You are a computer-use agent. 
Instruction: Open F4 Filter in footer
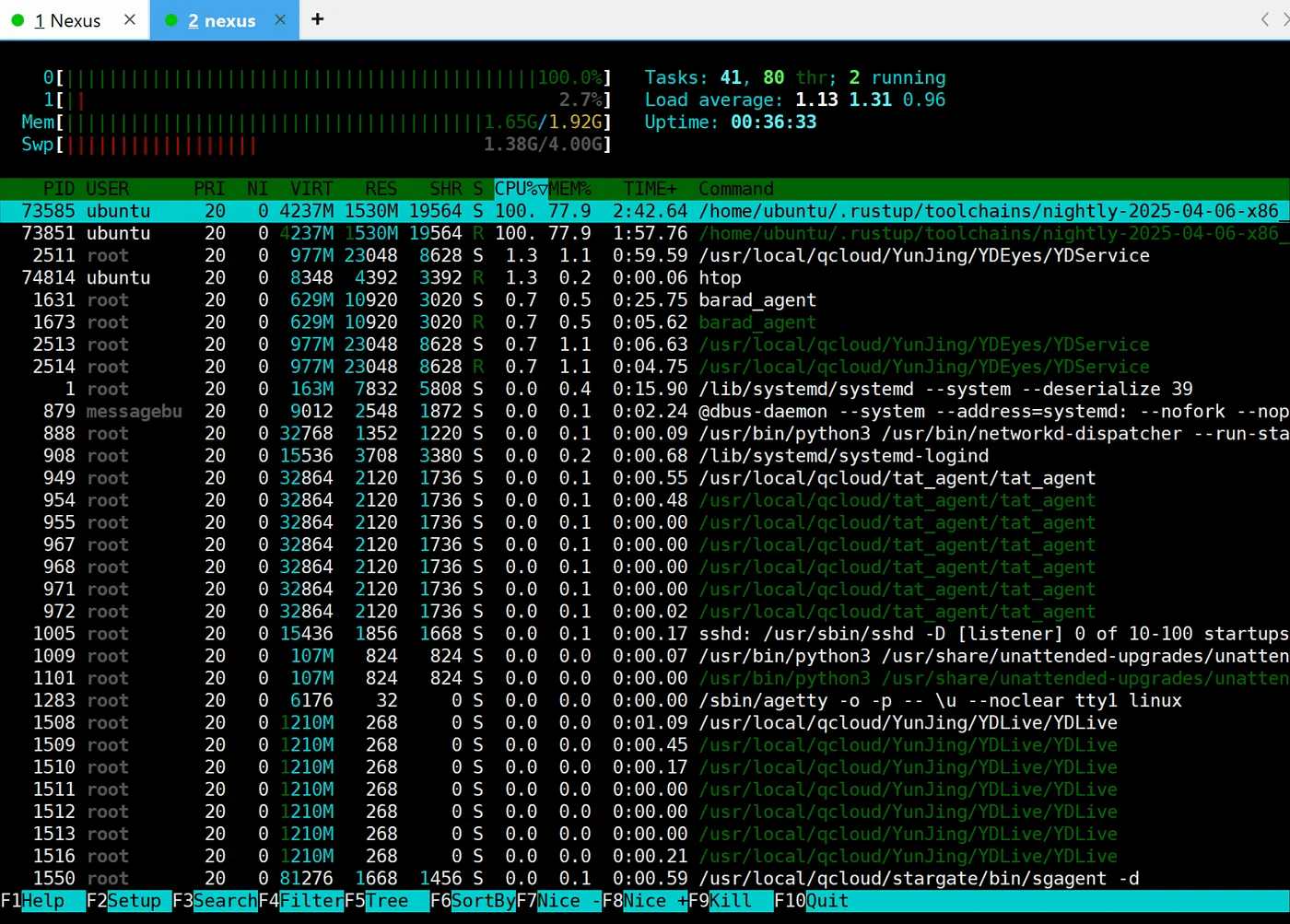tap(301, 901)
